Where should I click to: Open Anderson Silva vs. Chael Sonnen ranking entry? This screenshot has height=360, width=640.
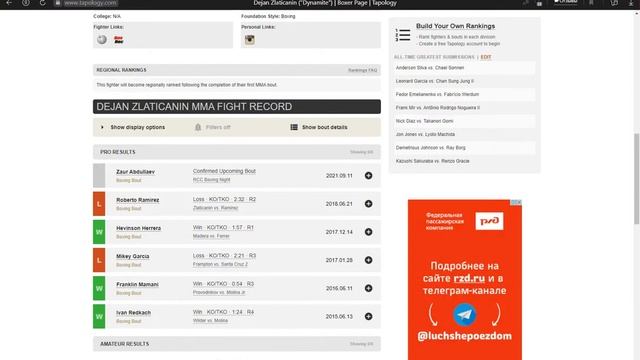tap(430, 68)
